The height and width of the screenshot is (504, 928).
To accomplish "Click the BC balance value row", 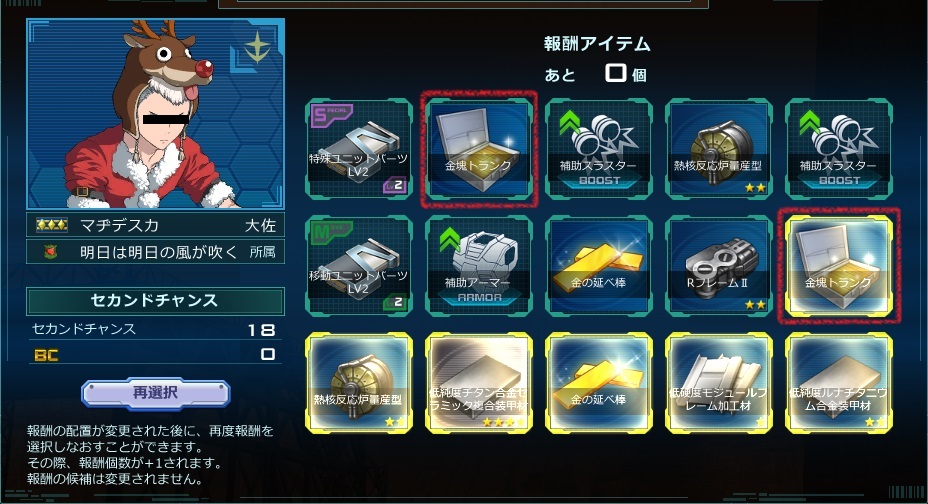I will tap(155, 354).
